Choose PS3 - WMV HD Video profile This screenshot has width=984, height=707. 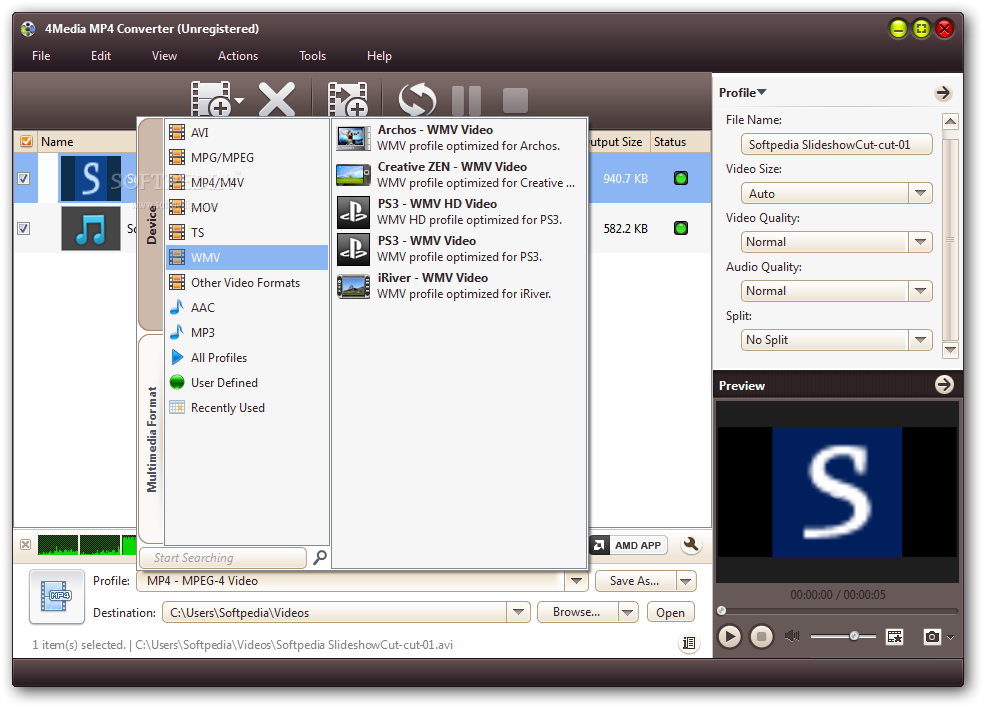point(459,211)
